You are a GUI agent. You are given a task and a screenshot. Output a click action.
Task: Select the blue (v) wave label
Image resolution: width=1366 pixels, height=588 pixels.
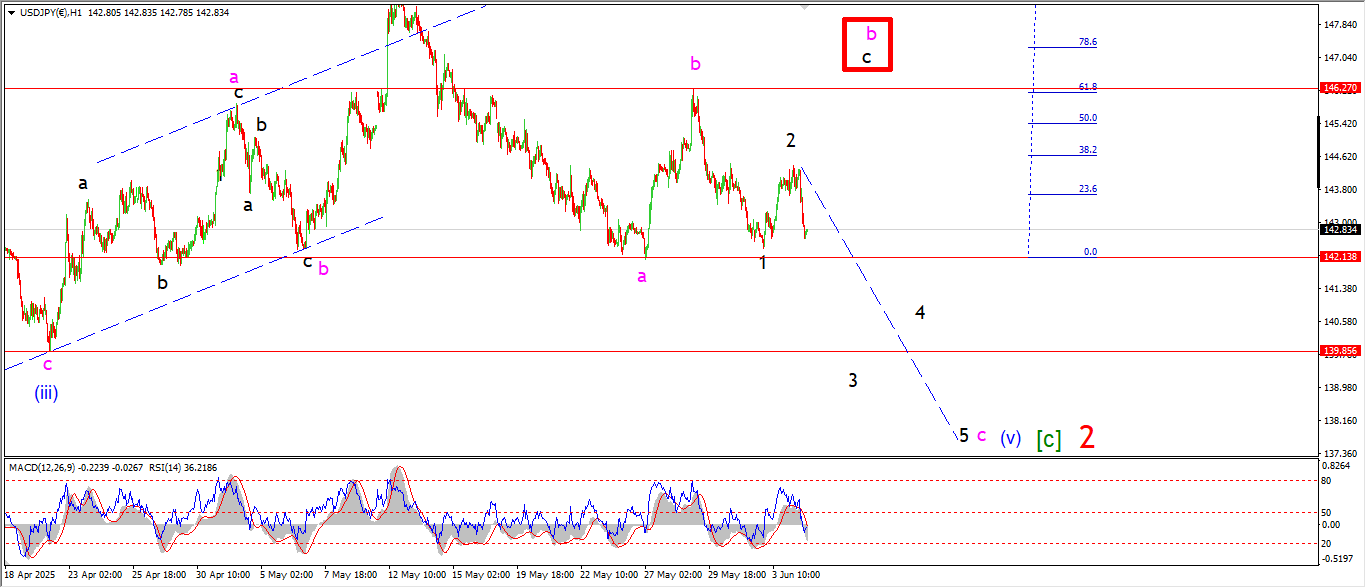(1011, 438)
